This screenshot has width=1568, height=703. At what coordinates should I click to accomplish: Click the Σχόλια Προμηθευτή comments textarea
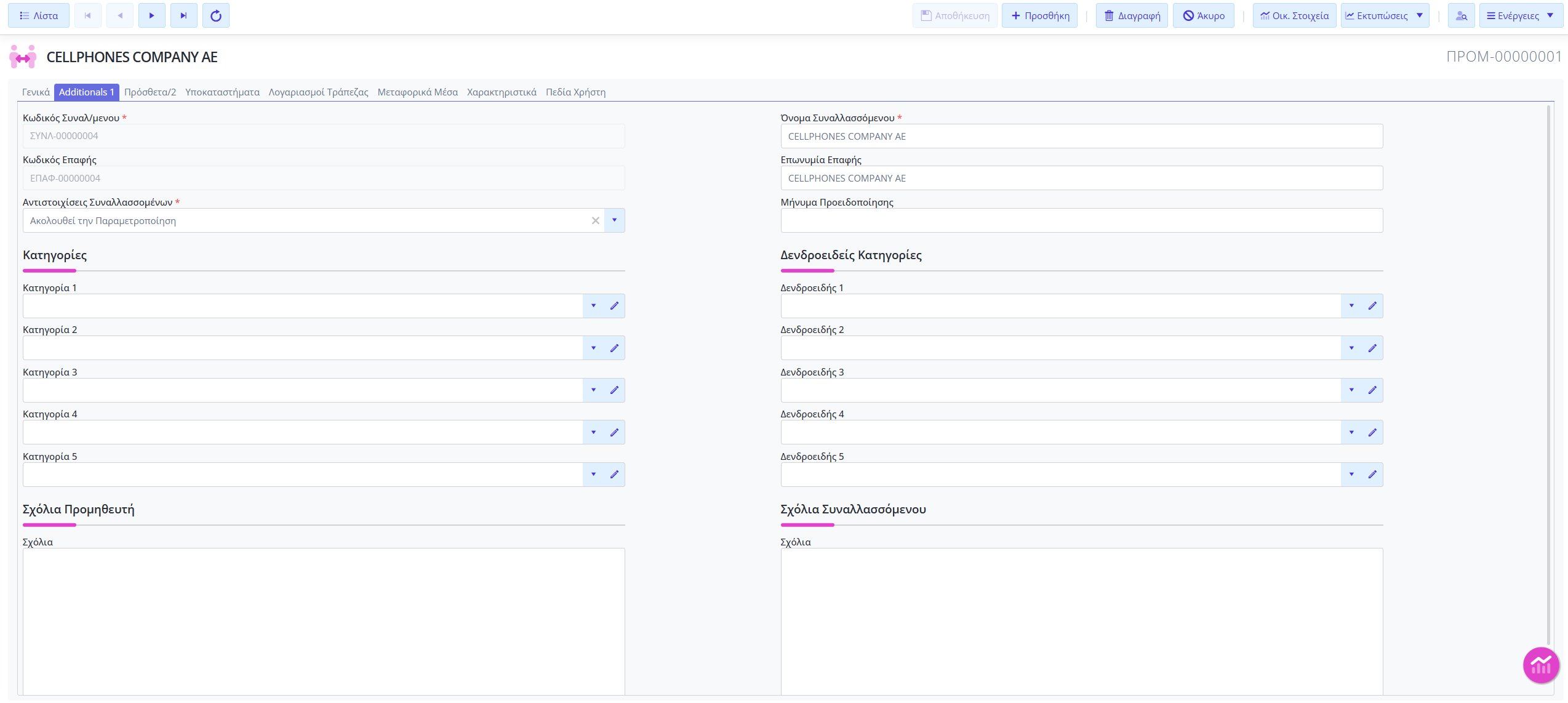324,622
